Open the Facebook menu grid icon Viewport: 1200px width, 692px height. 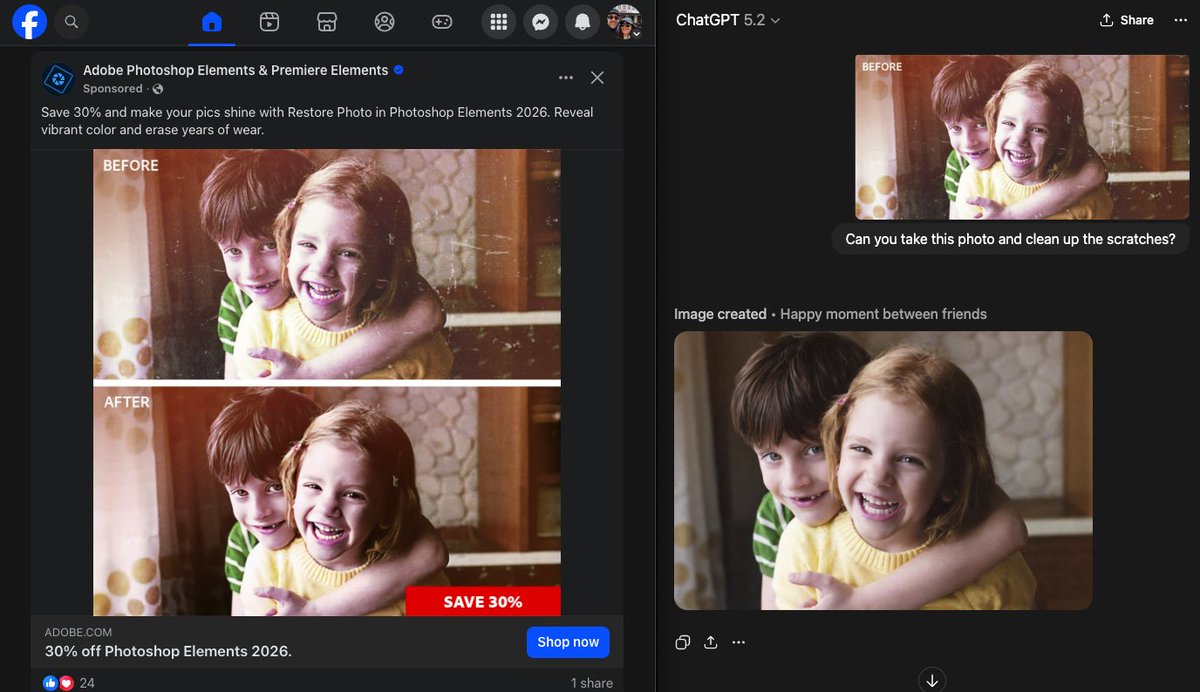pyautogui.click(x=499, y=22)
